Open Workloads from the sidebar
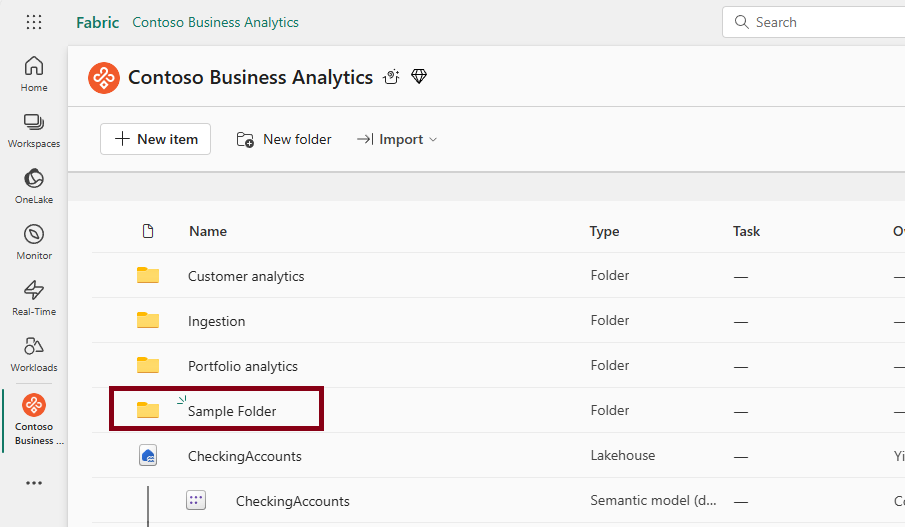The image size is (905, 527). pos(34,354)
